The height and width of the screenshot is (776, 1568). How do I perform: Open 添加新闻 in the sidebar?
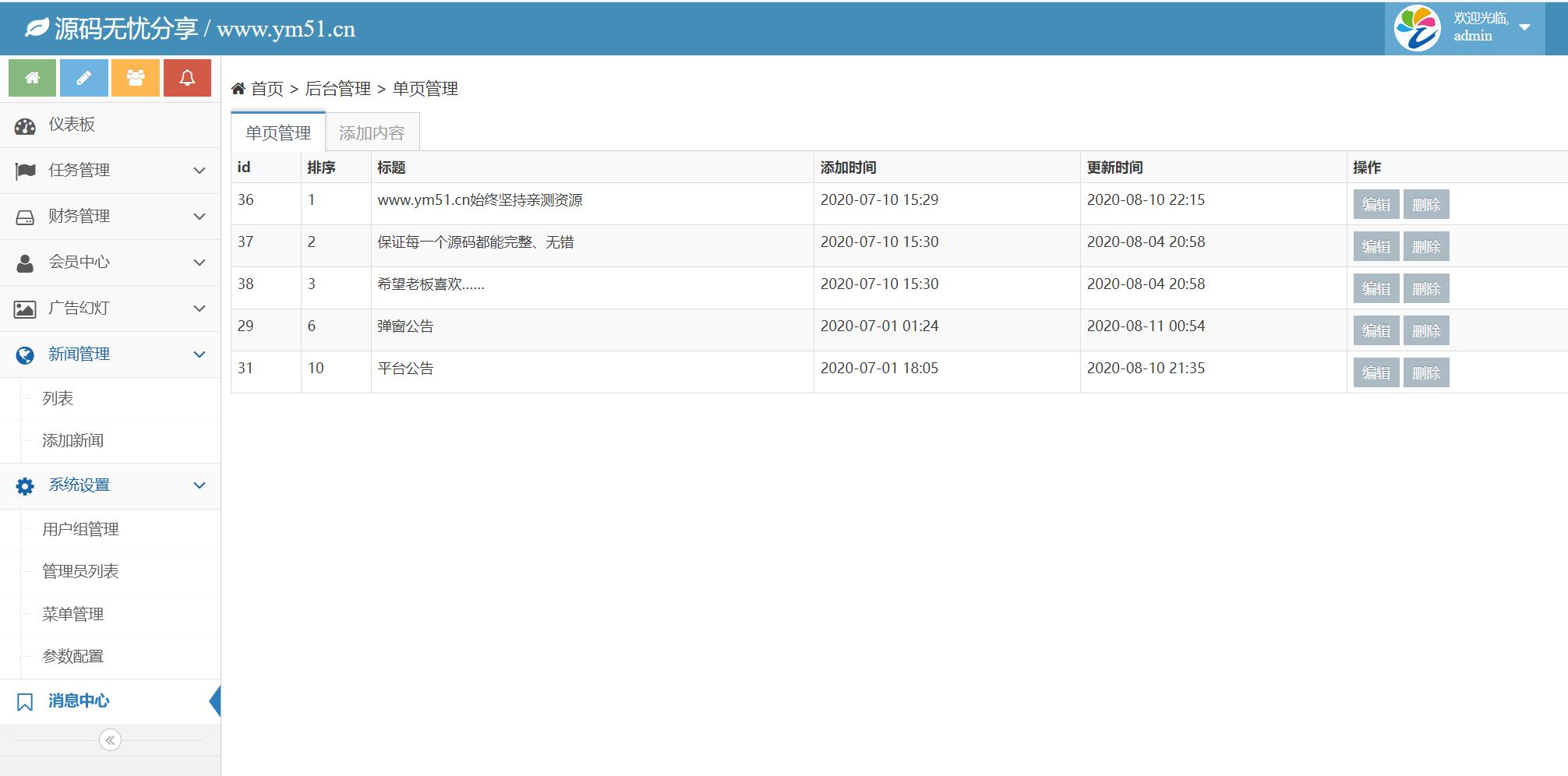pos(72,441)
